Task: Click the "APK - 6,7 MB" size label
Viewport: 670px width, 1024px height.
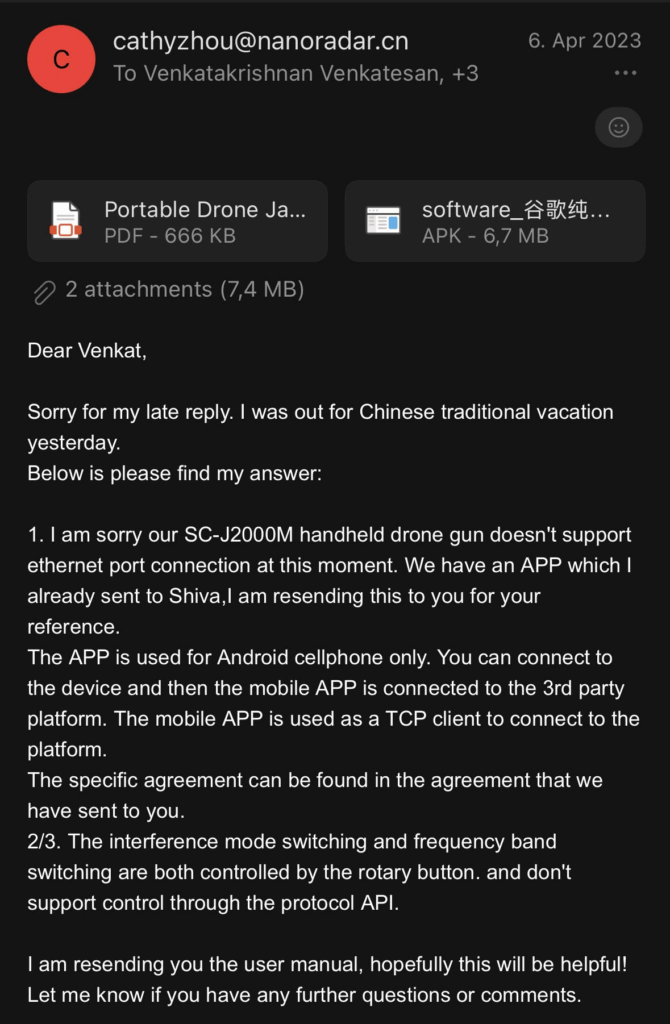Action: tap(485, 236)
